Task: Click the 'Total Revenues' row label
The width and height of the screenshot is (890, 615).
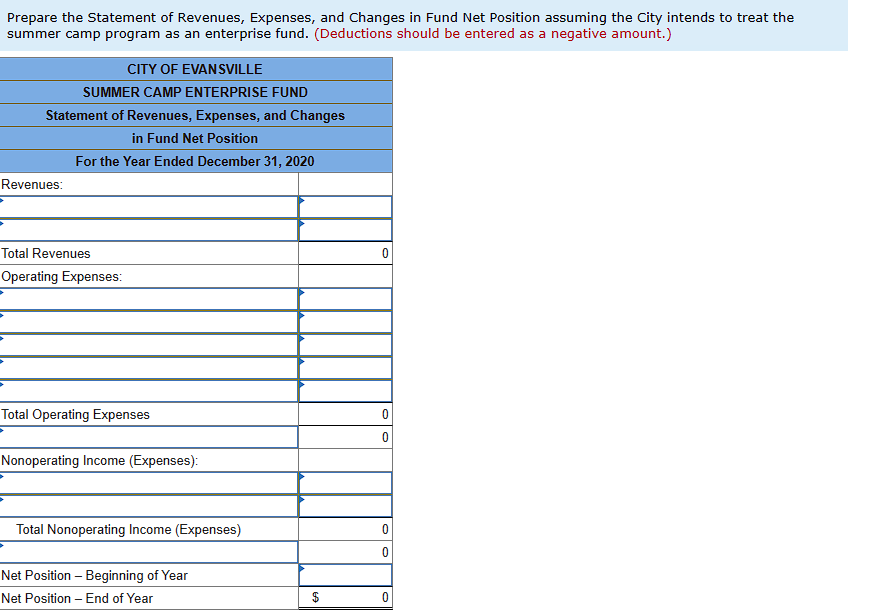Action: coord(46,253)
